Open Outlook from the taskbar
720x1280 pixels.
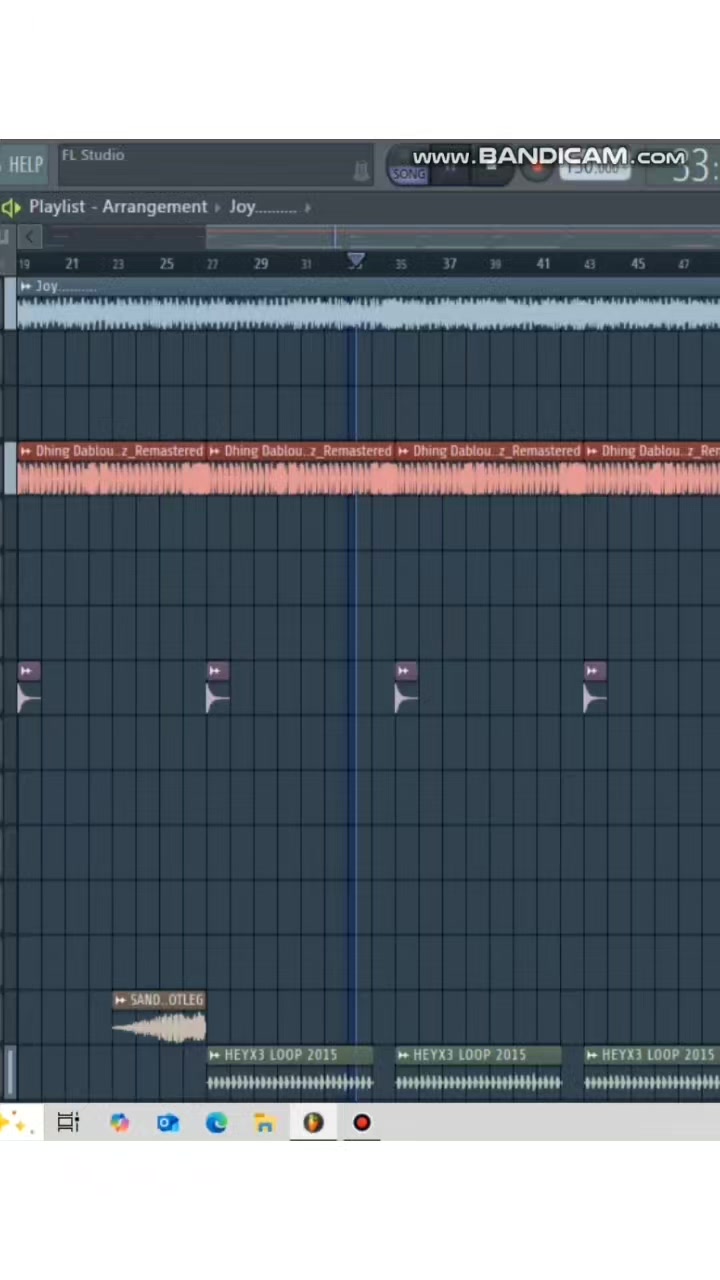click(168, 1123)
